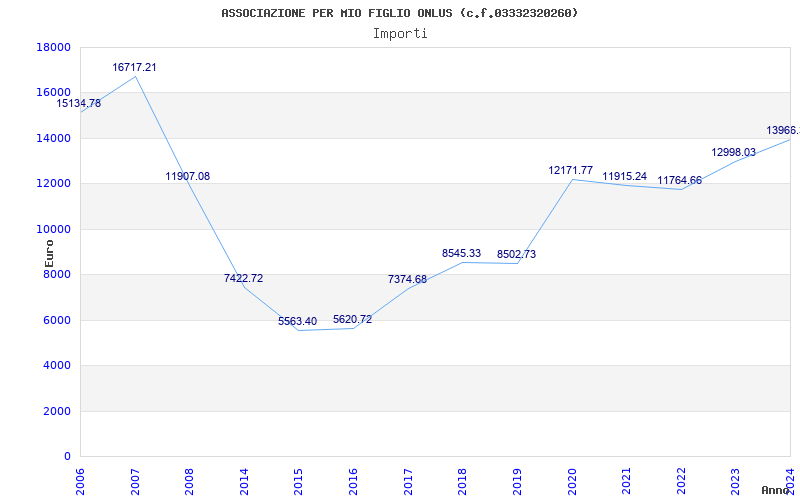Click x-axis year 2024
800x500 pixels.
790,482
